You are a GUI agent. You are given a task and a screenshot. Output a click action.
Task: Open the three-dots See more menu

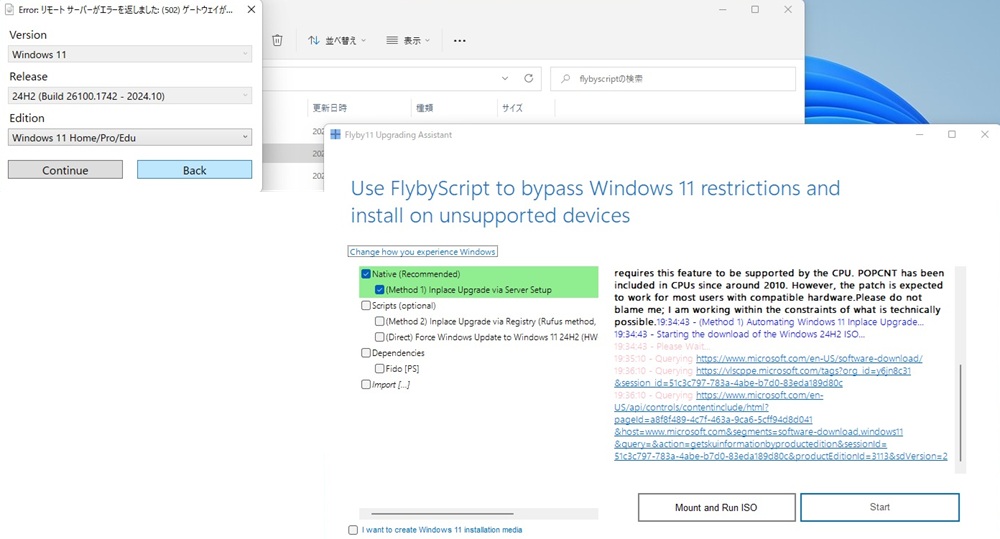[x=459, y=41]
